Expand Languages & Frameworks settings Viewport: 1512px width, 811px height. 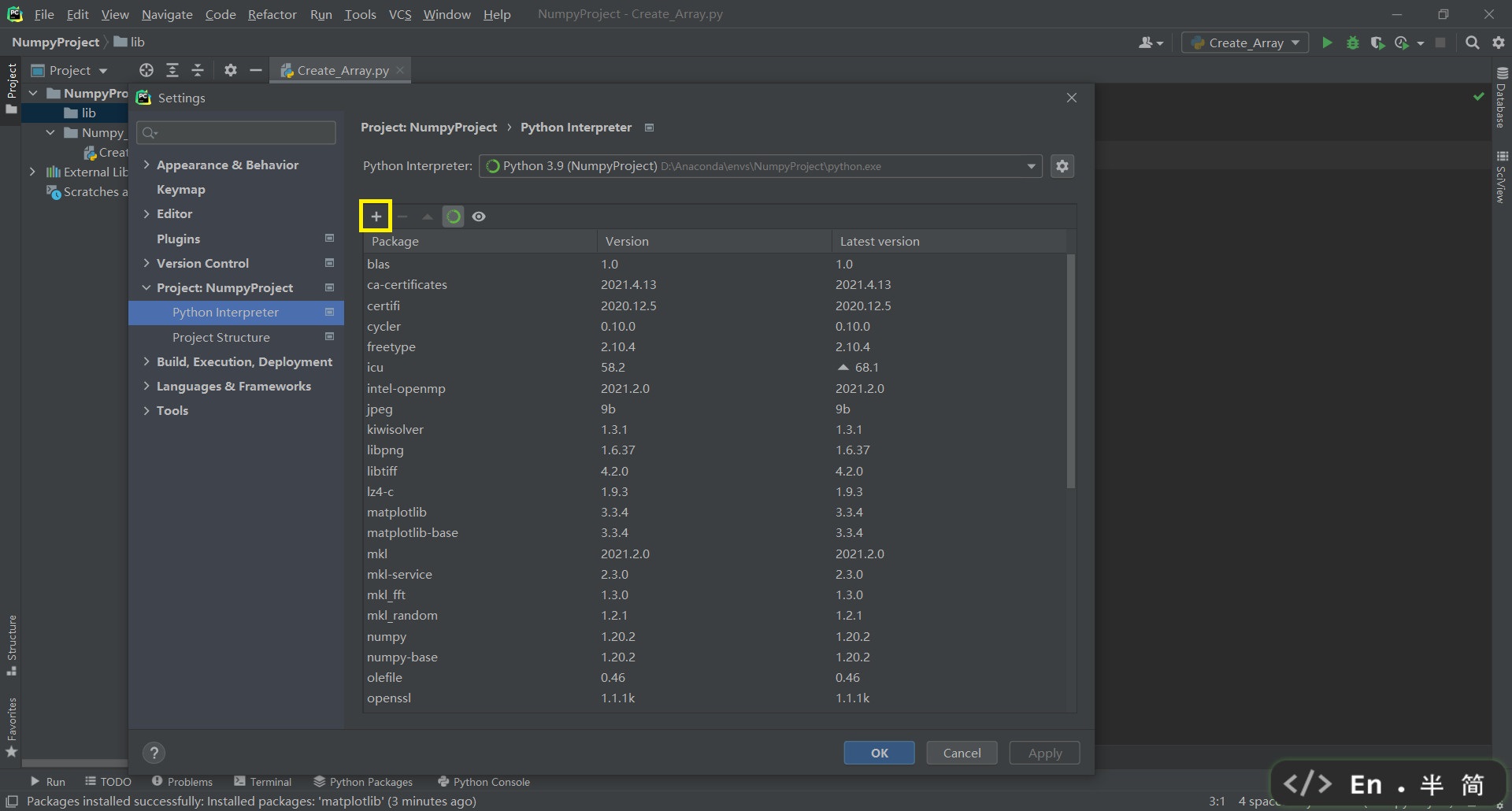pyautogui.click(x=146, y=386)
